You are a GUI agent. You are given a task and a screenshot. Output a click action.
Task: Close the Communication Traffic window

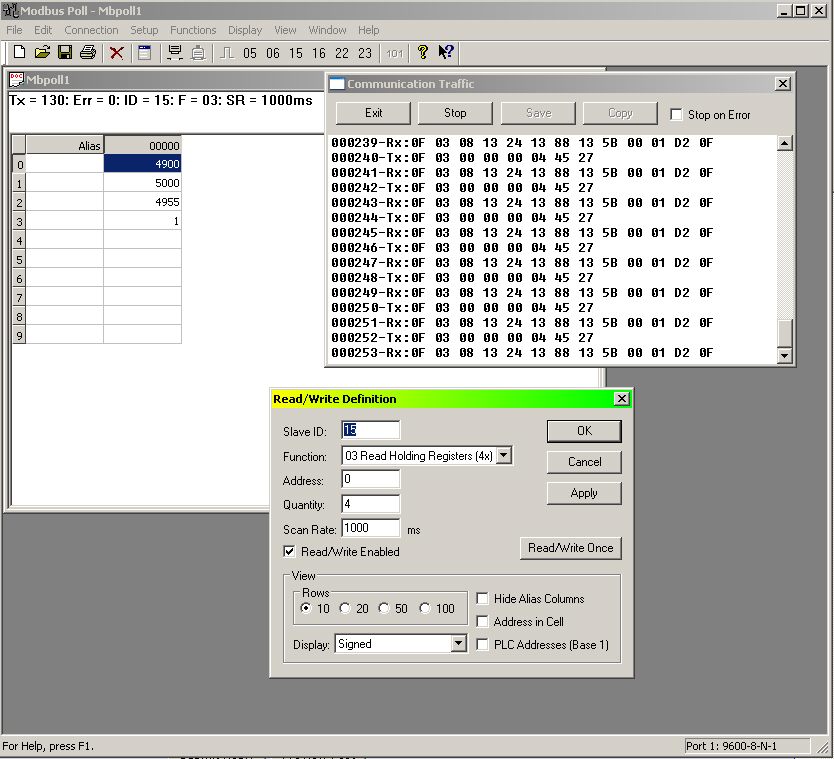tap(782, 84)
